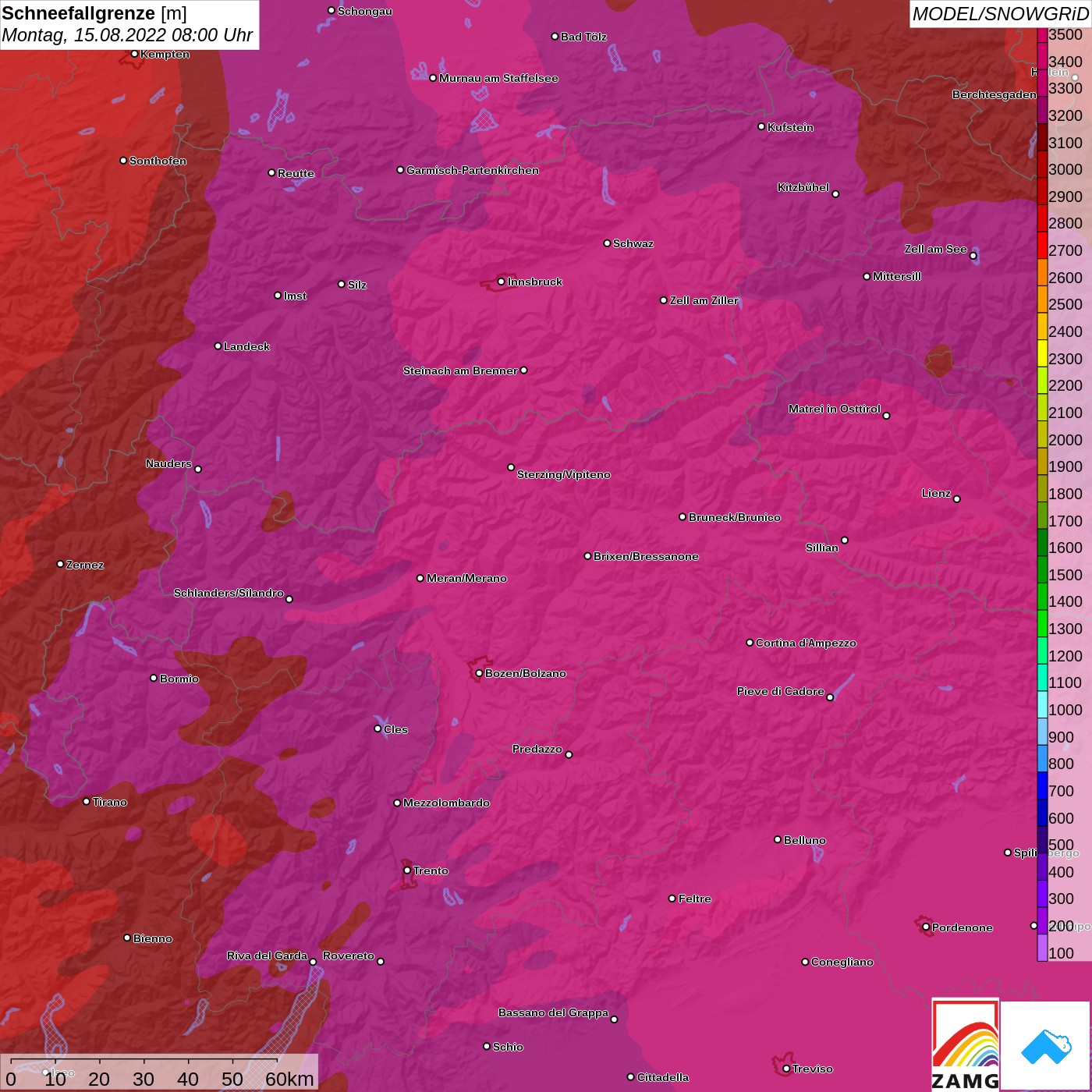Click the Rovereto label

(x=349, y=955)
